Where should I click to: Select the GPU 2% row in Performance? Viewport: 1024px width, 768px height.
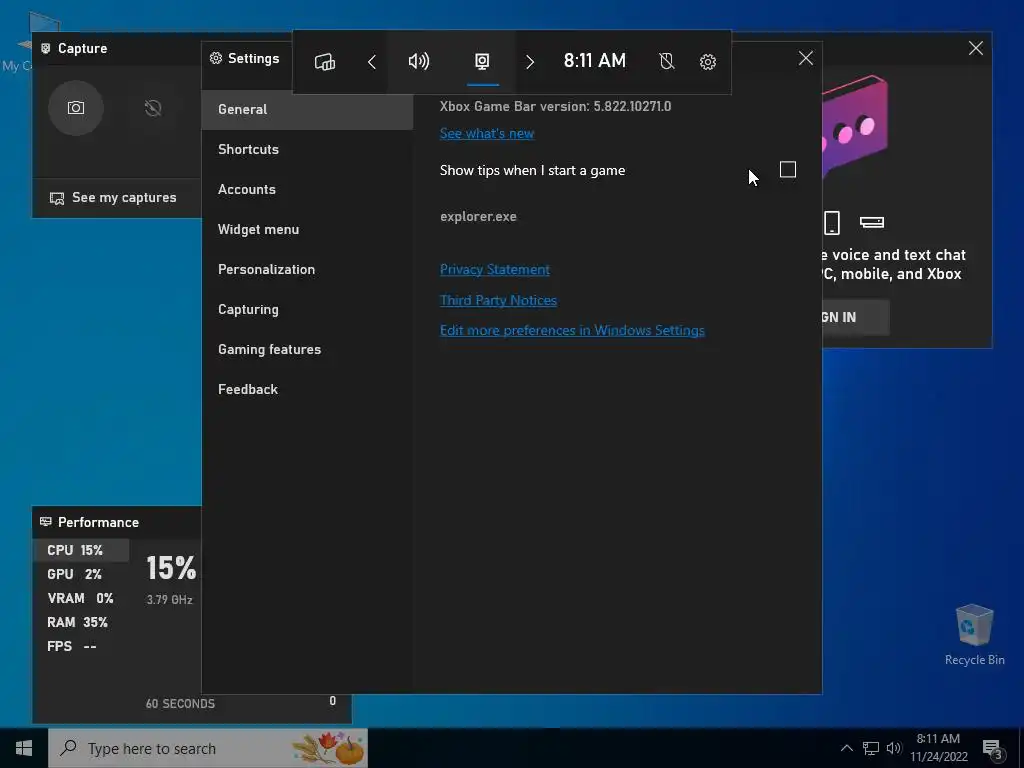tap(81, 574)
